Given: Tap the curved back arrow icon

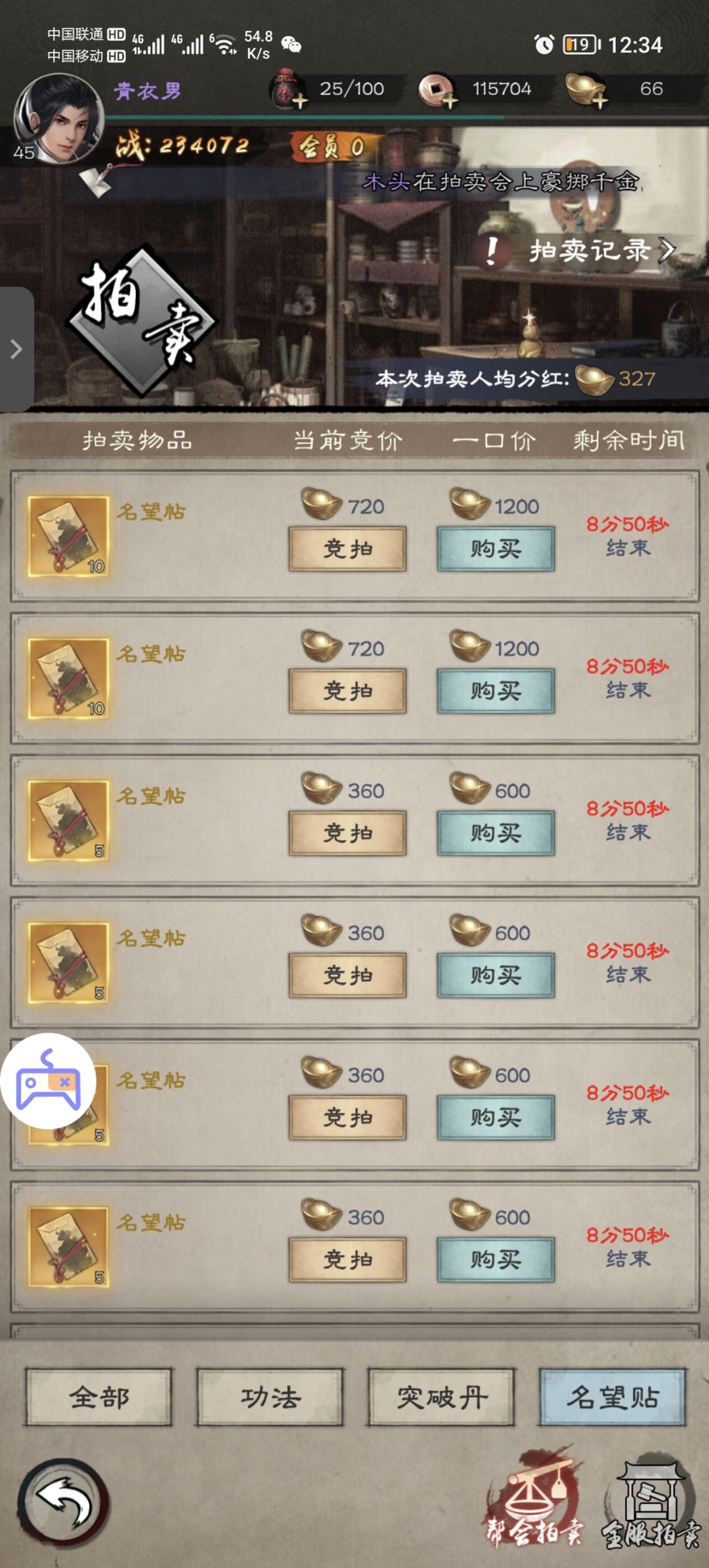Looking at the screenshot, I should [64, 1503].
